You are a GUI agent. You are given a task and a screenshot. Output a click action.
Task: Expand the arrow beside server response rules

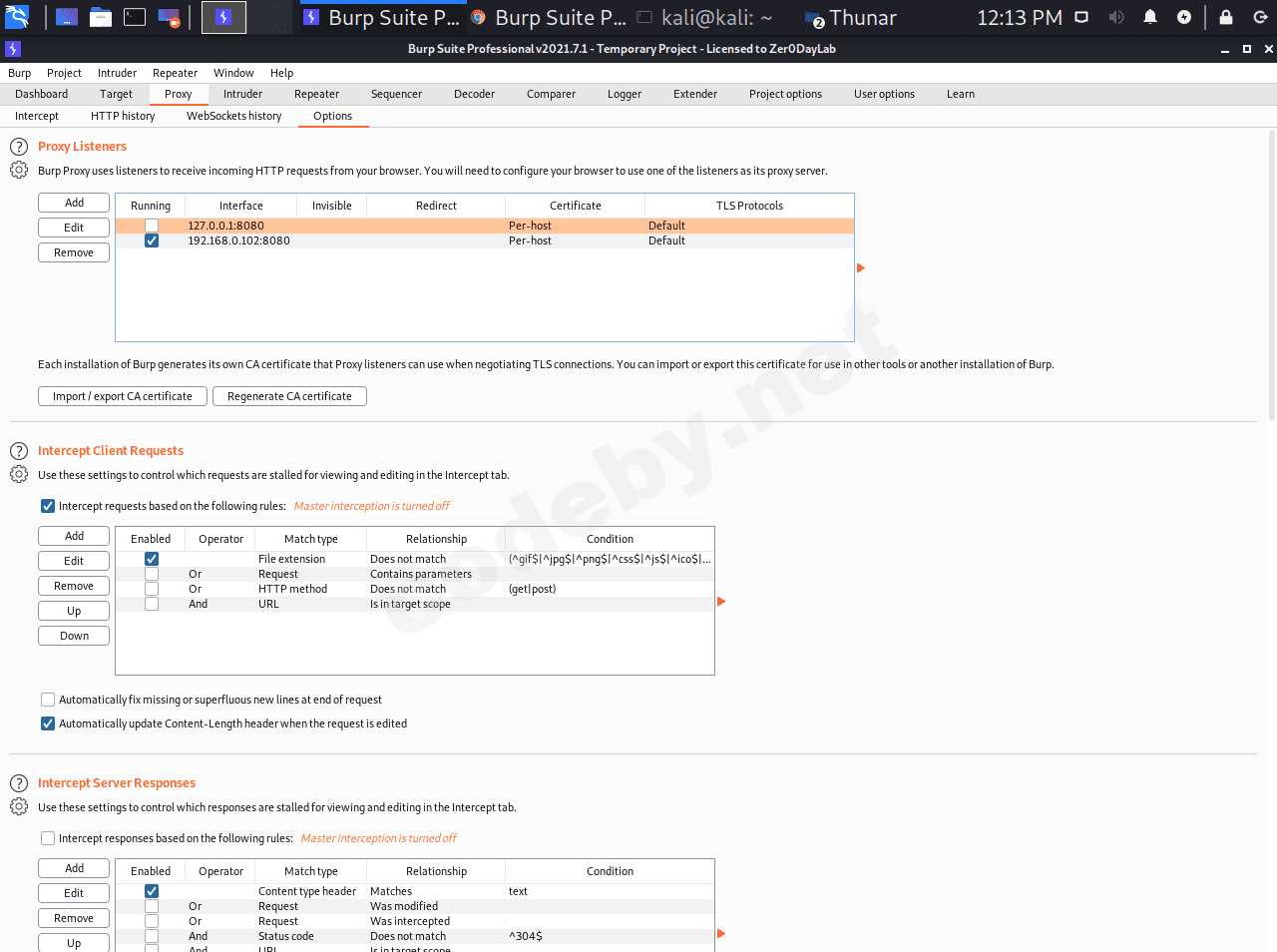(x=721, y=934)
